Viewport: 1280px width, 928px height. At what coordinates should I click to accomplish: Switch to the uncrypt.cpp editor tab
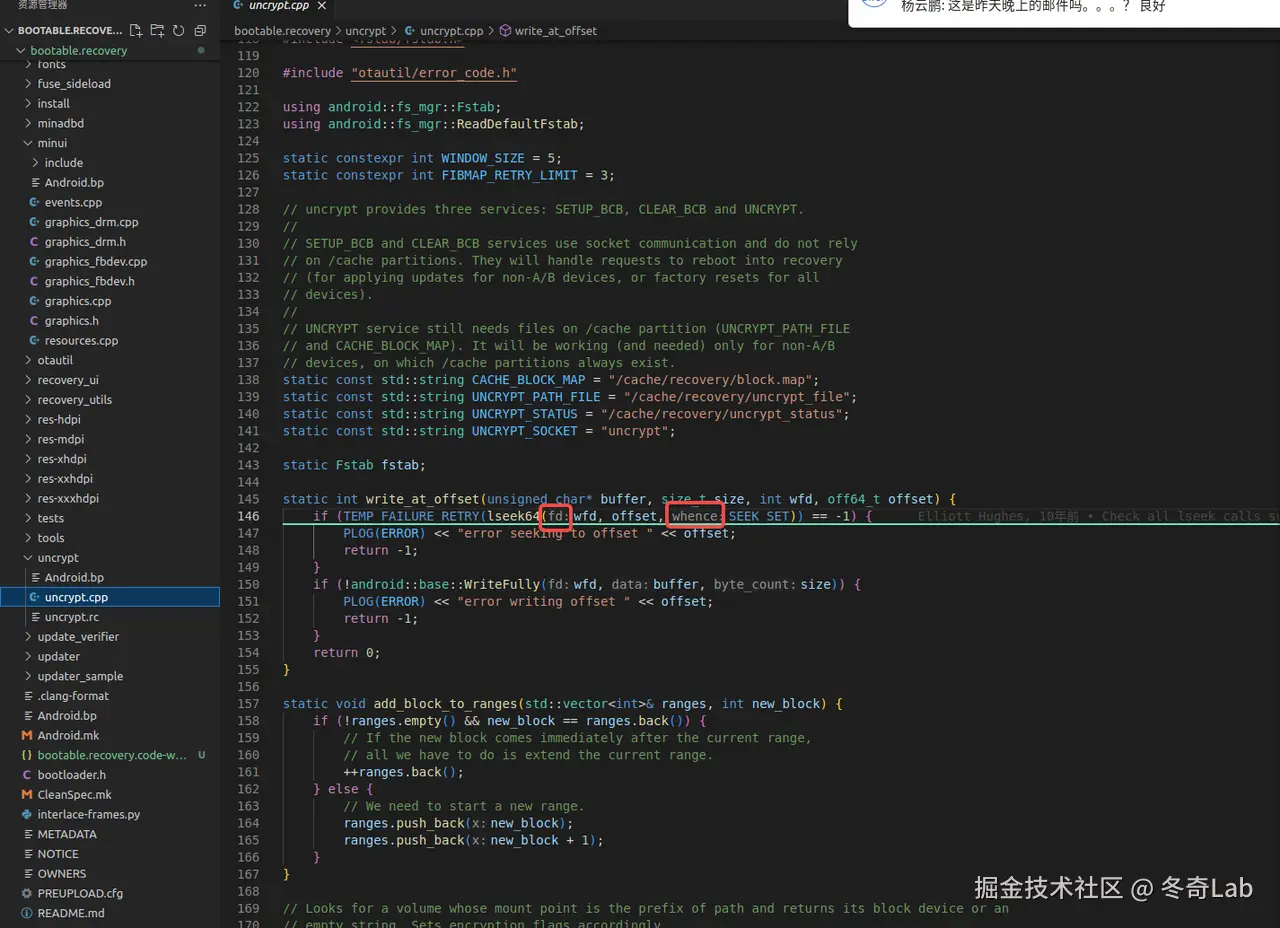point(277,6)
